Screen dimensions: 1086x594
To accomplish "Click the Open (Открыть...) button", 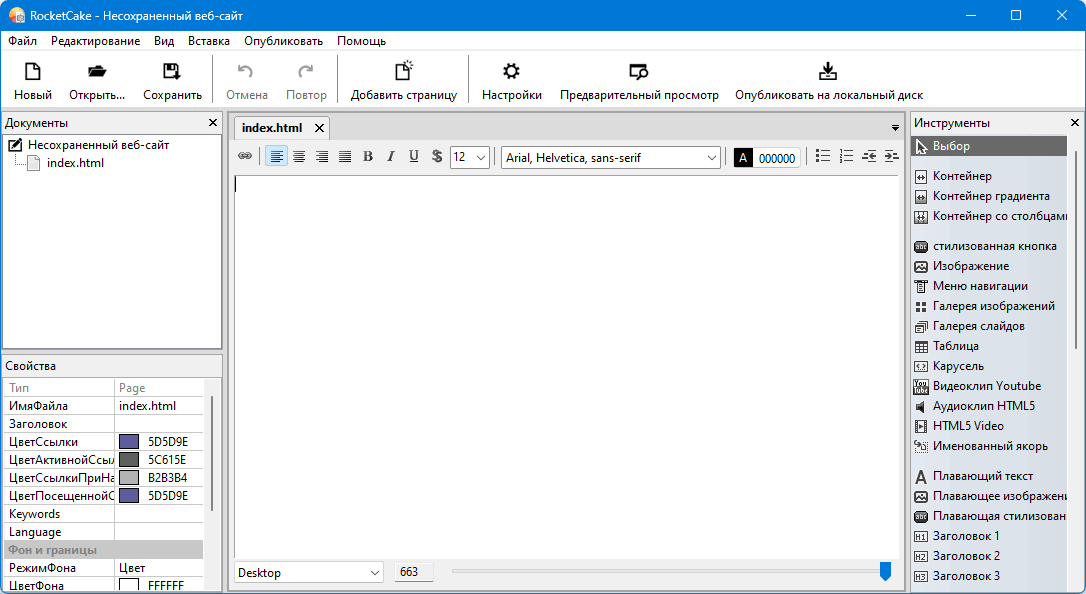I will click(x=97, y=81).
